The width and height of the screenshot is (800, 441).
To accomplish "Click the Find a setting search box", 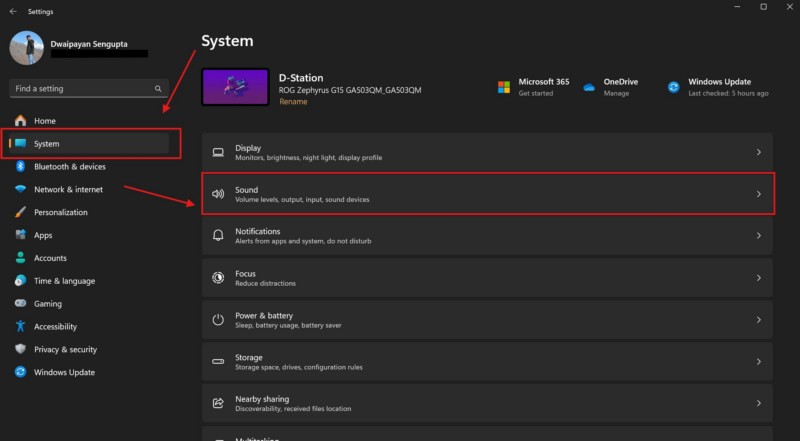I will pos(85,89).
